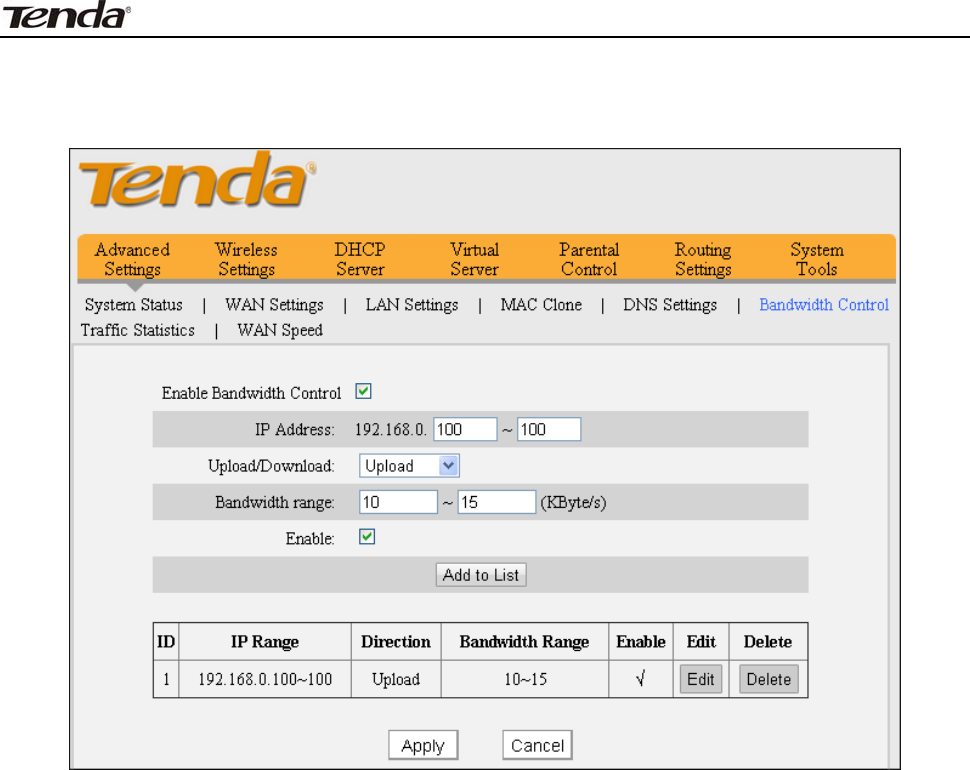The width and height of the screenshot is (970, 770).
Task: Click the Direction column header
Action: (396, 642)
